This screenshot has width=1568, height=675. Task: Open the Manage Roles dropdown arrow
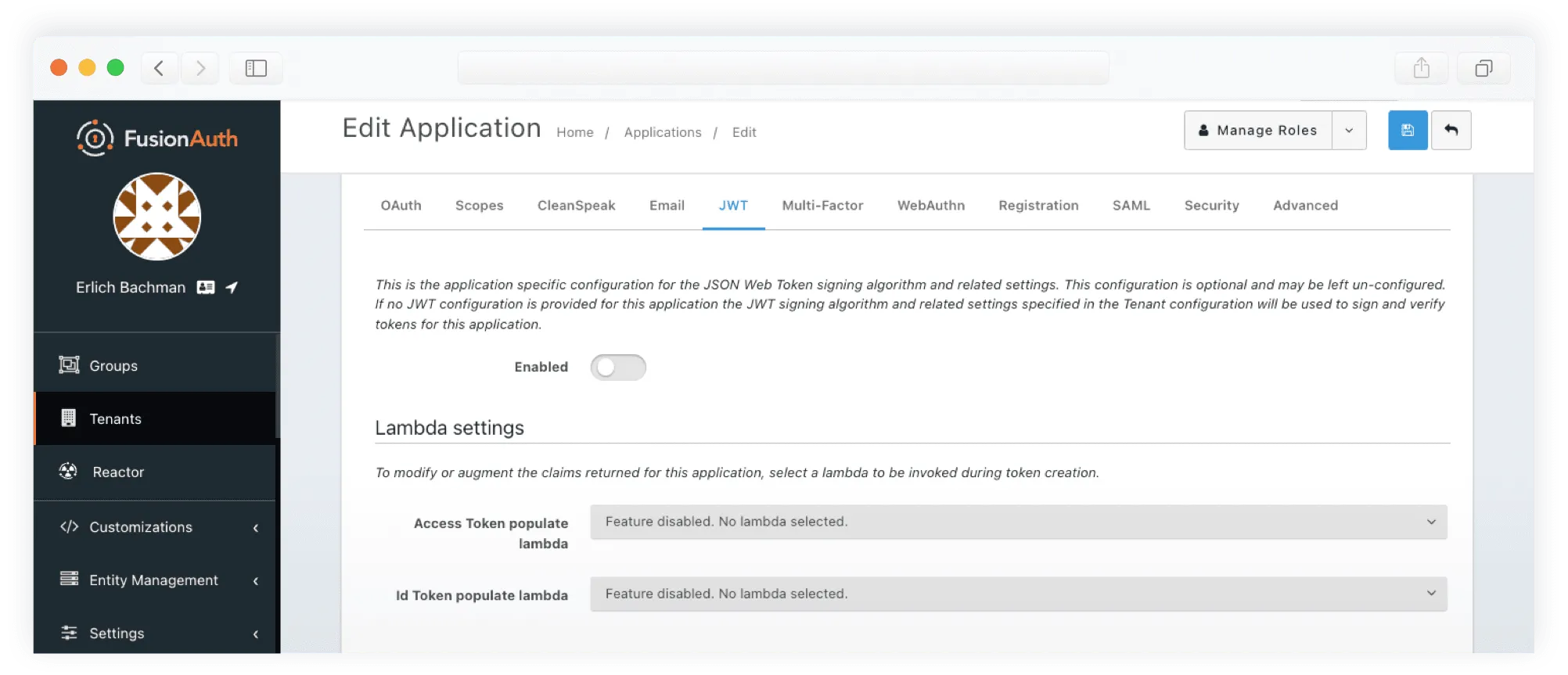tap(1349, 131)
